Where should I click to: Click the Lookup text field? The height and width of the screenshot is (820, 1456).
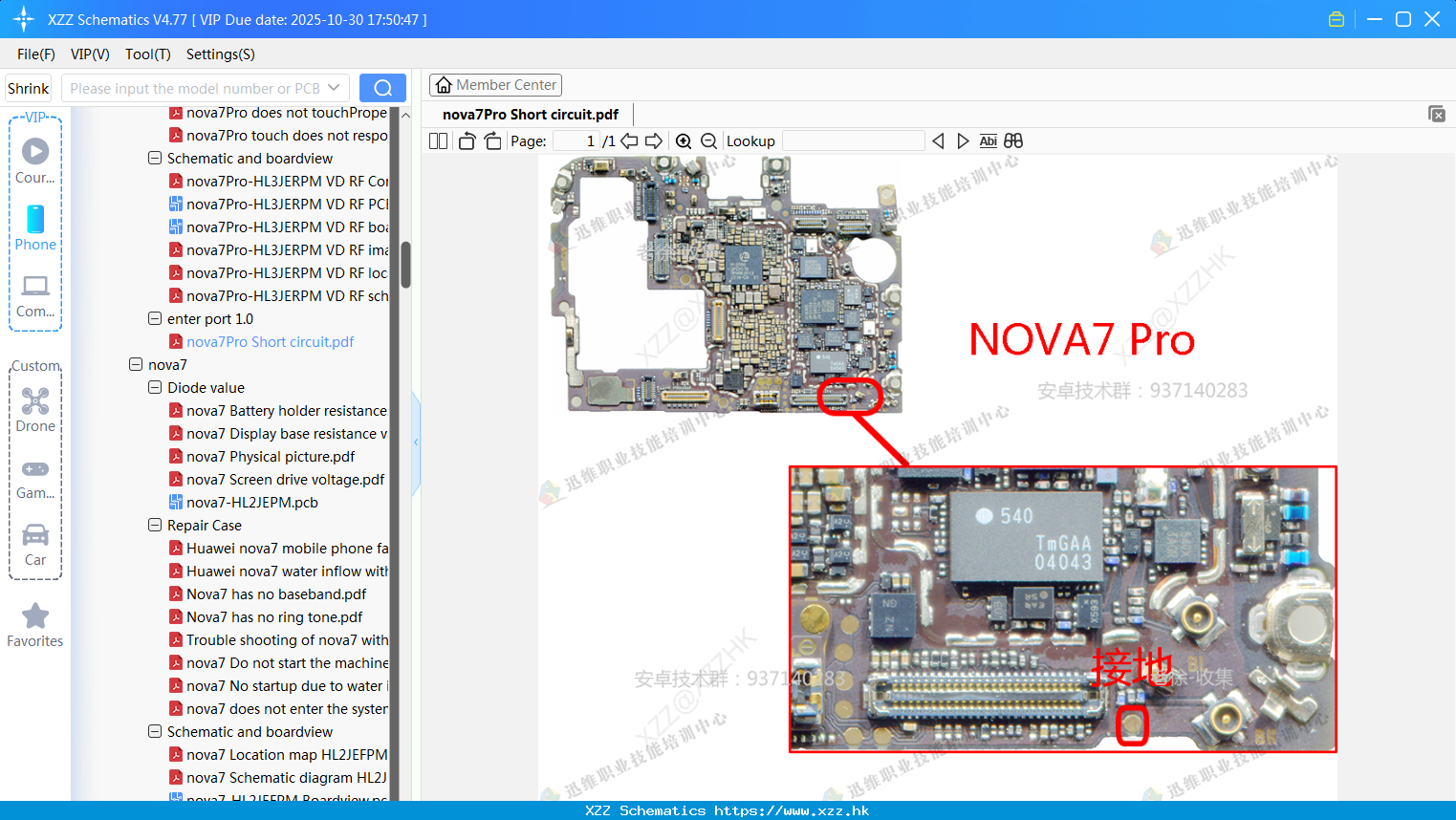point(854,141)
